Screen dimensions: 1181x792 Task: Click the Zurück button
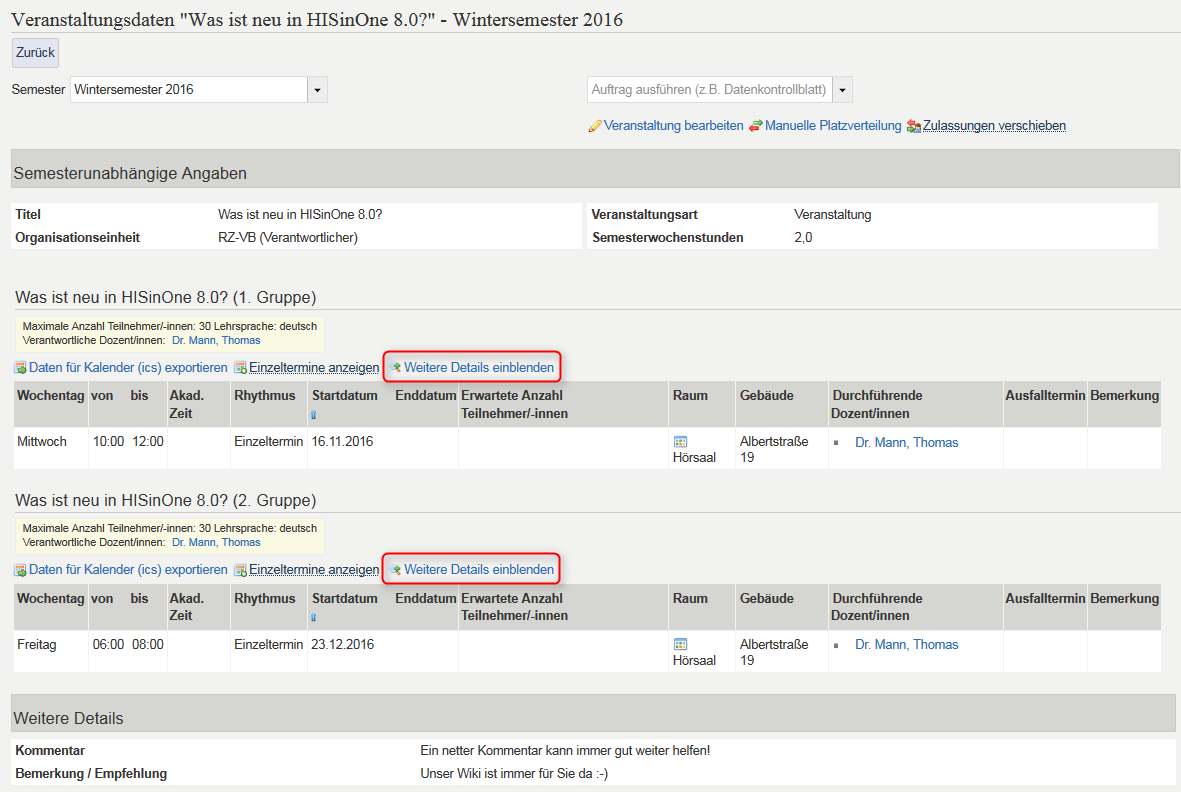point(35,53)
